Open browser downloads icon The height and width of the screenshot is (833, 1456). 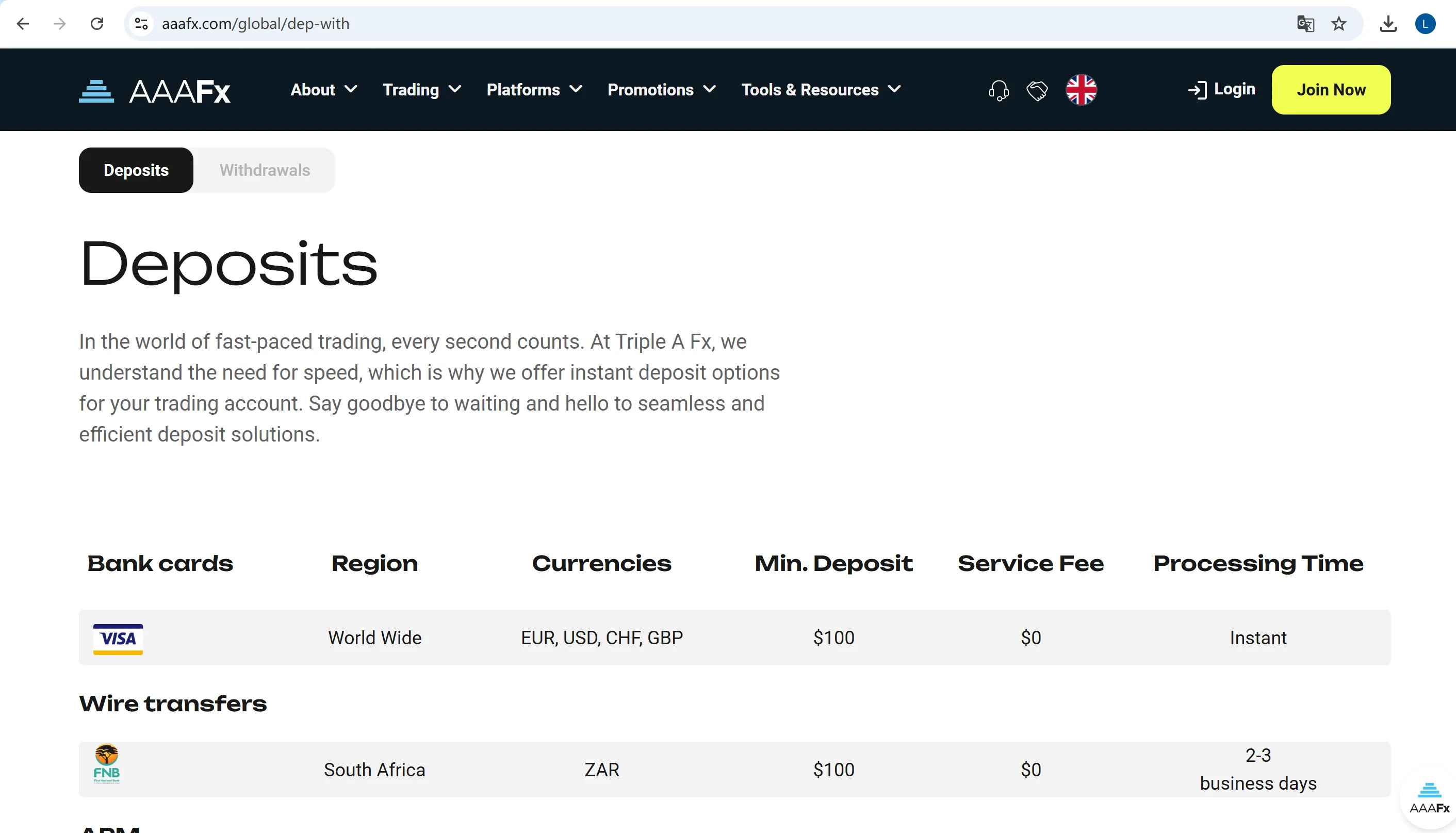coord(1388,23)
